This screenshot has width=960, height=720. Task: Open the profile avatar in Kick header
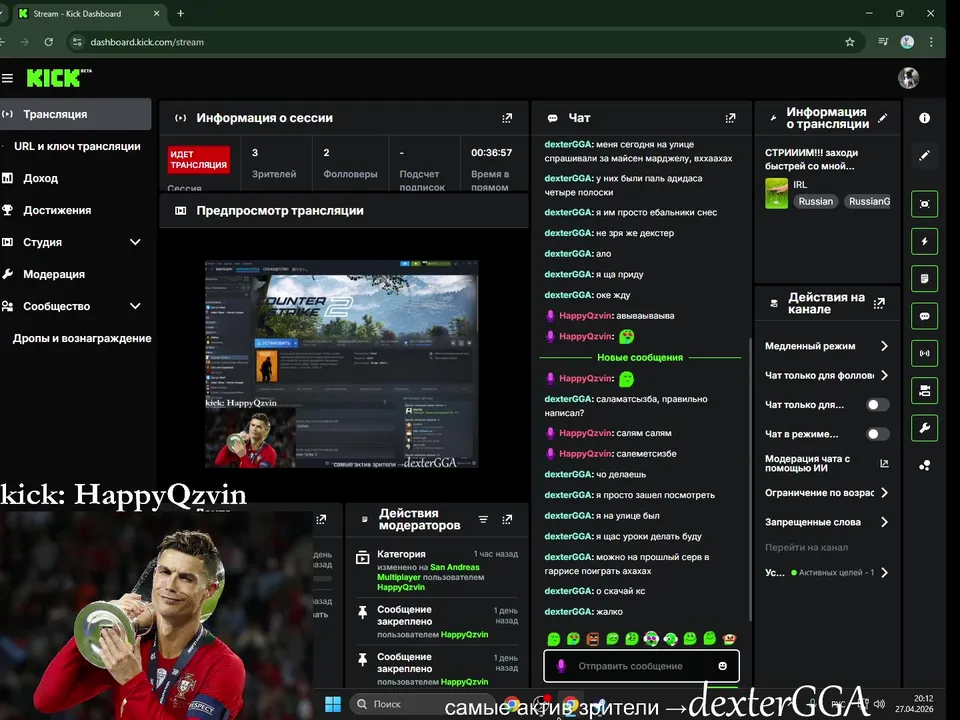(x=908, y=78)
